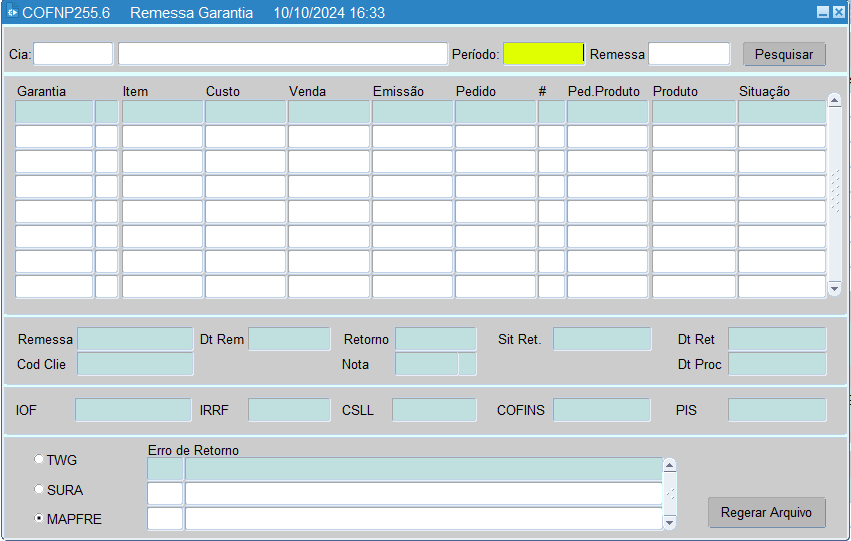Select the MAPFRE radio button

39,519
